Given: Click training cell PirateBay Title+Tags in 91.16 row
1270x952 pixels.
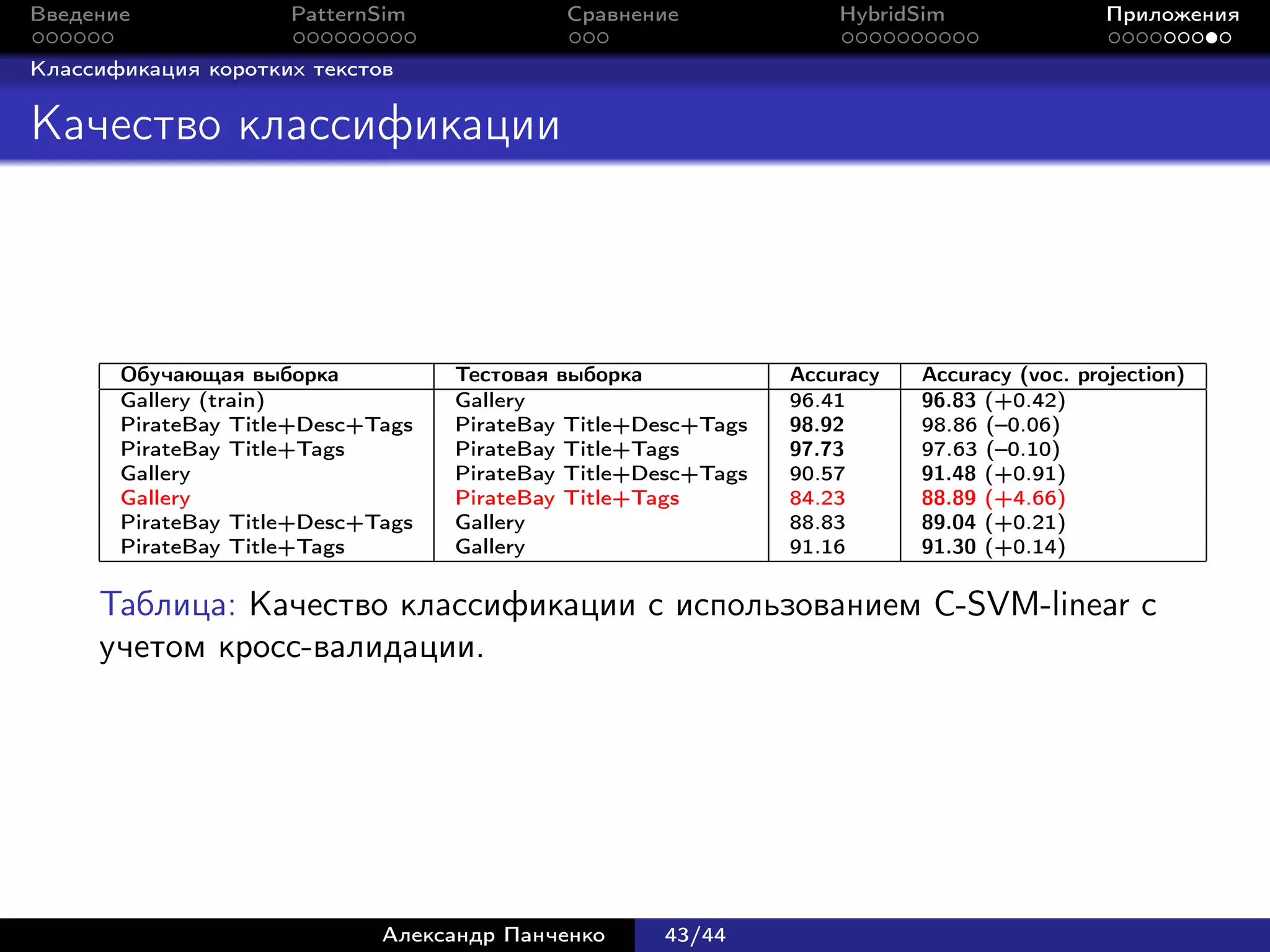Looking at the screenshot, I should coord(232,547).
